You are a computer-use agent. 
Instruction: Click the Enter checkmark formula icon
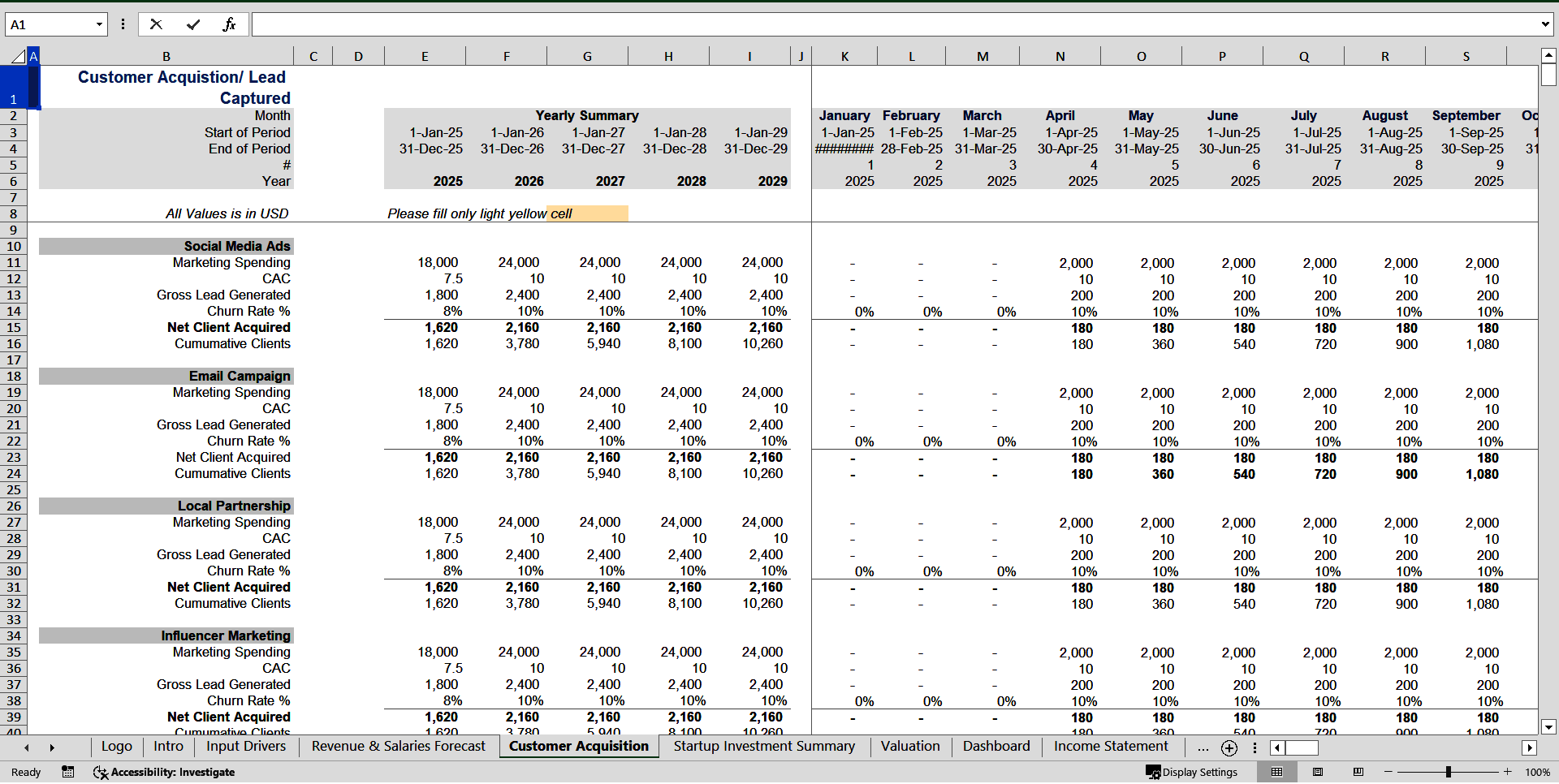coord(193,24)
